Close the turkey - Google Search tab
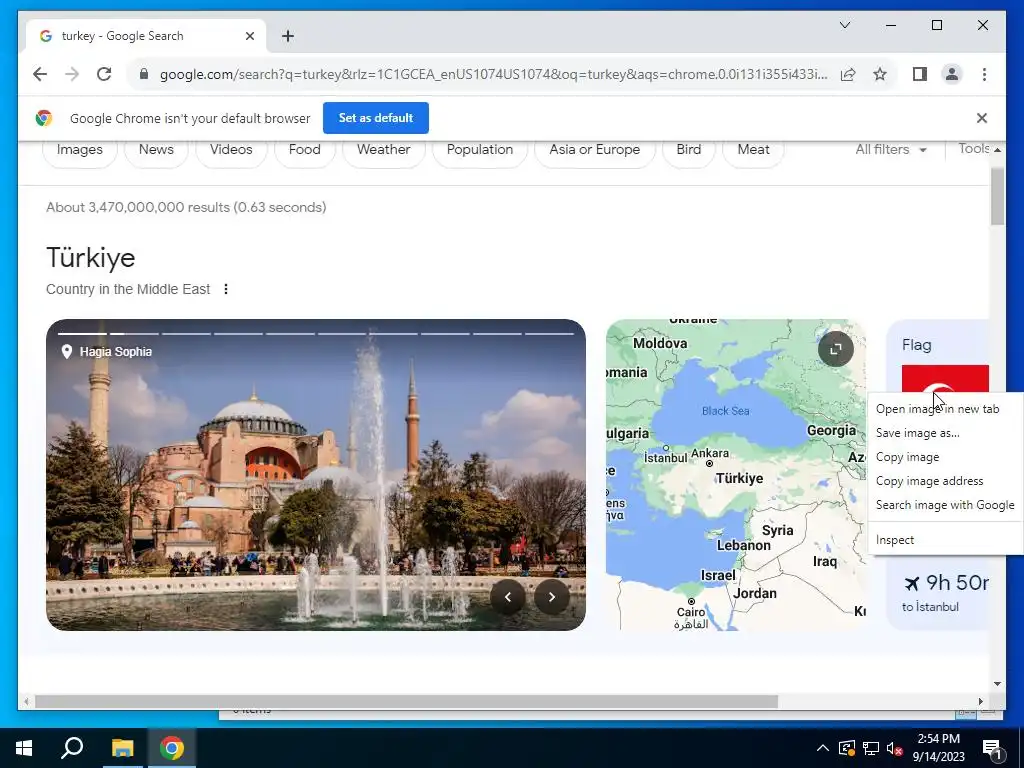 pyautogui.click(x=249, y=36)
